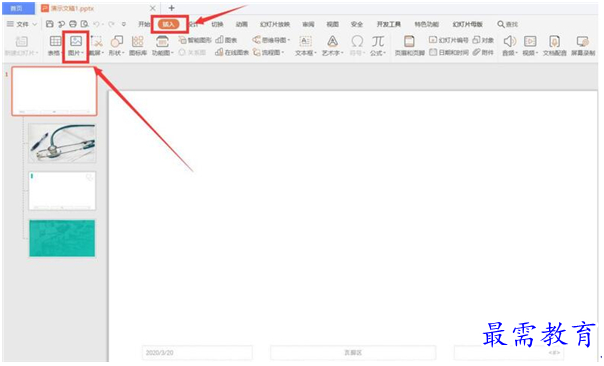Viewport: 604px width, 366px height.
Task: Click the Redo arrow icon
Action: 111,24
